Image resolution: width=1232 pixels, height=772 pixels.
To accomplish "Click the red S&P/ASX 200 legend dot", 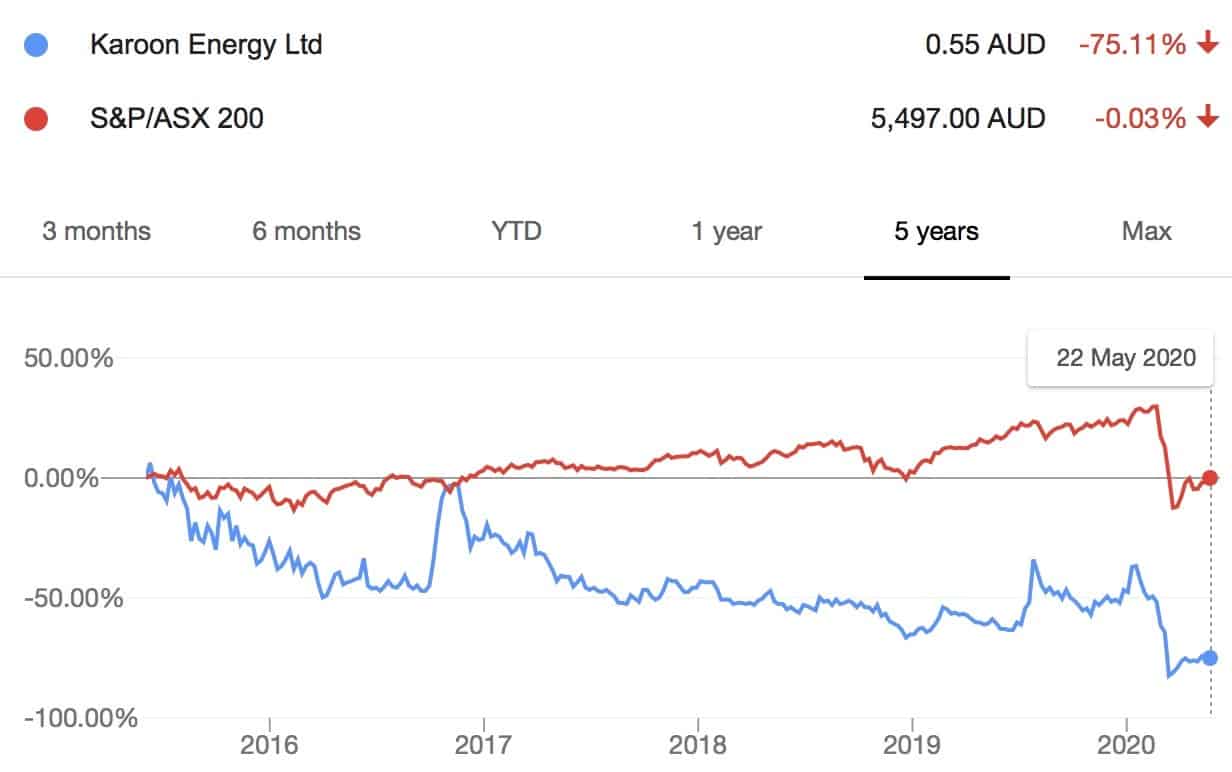I will coord(37,118).
